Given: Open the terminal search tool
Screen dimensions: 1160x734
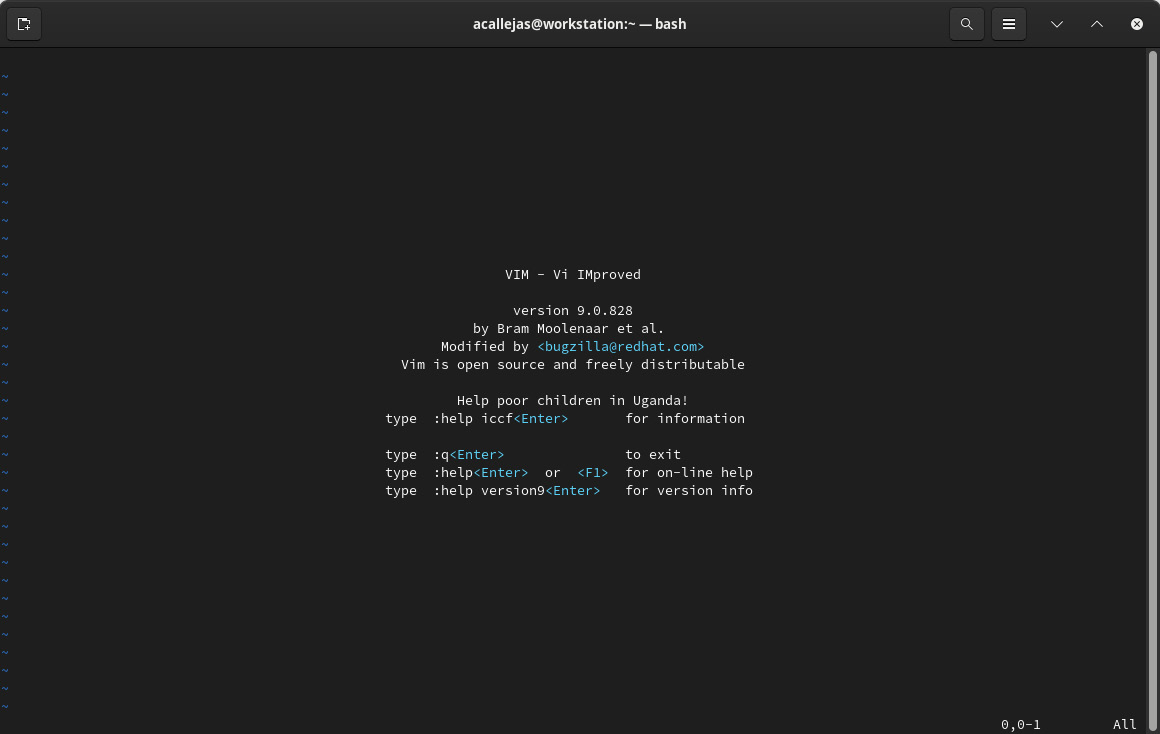Looking at the screenshot, I should pyautogui.click(x=966, y=24).
